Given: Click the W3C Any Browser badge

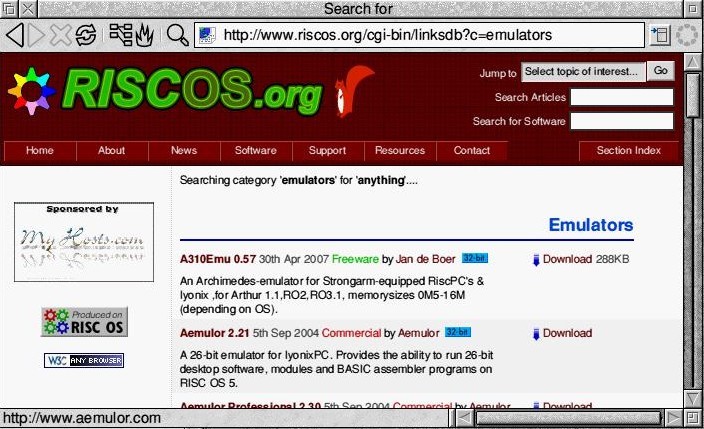Looking at the screenshot, I should [84, 360].
